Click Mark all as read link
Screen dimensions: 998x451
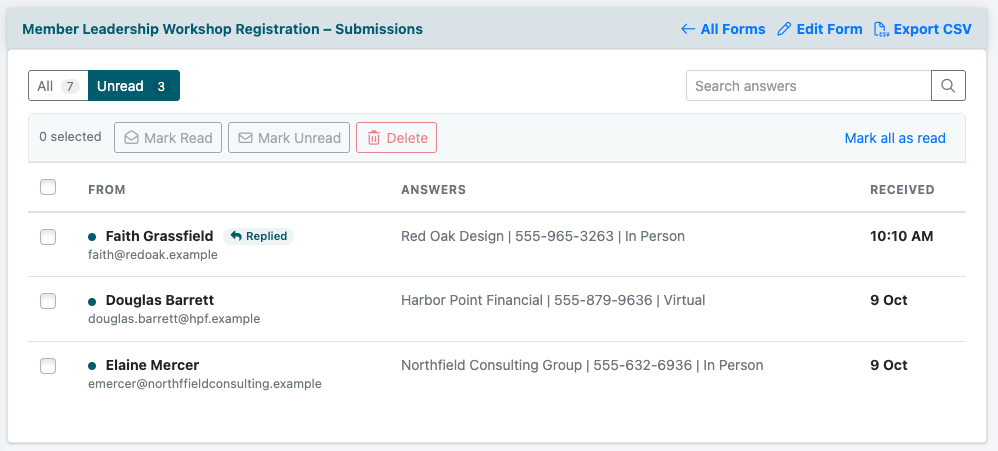coord(895,138)
